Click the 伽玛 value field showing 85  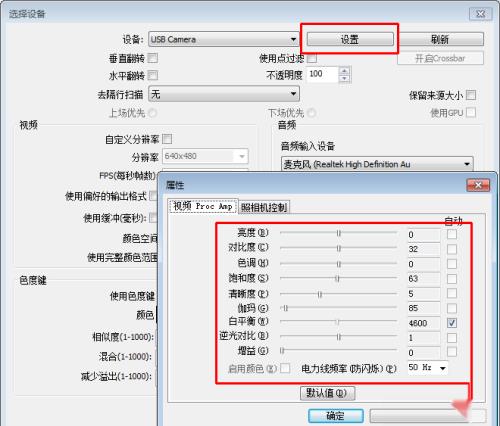pyautogui.click(x=424, y=308)
